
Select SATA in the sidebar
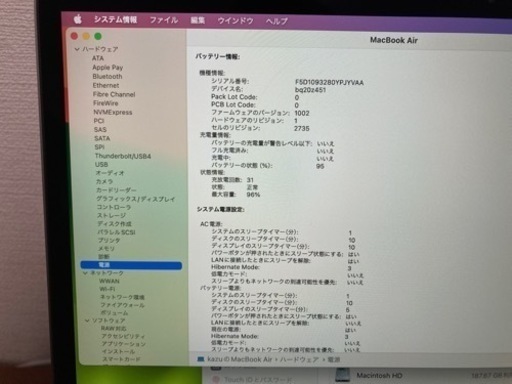click(102, 138)
